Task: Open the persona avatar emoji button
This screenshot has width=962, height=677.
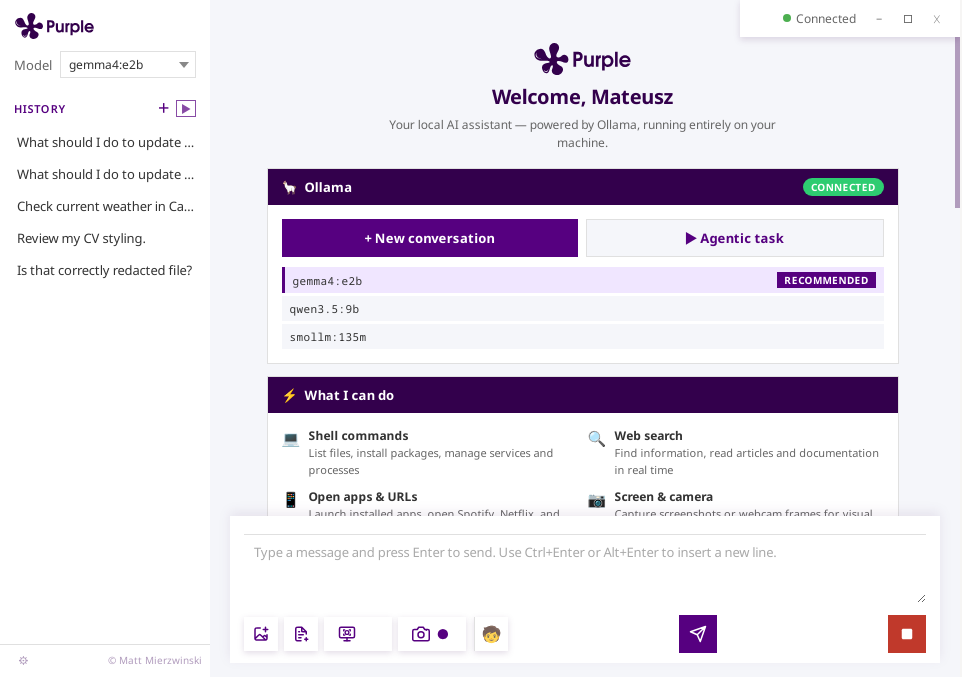Action: click(491, 634)
